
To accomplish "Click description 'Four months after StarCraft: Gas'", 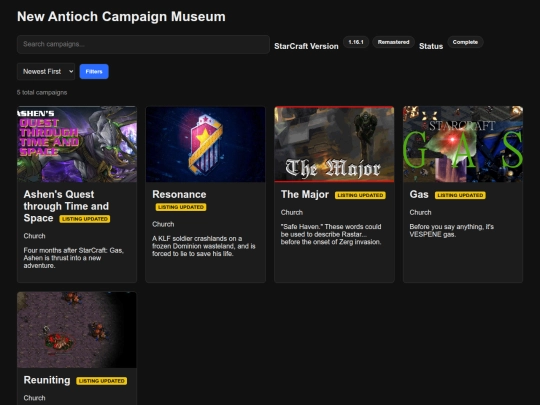I will (x=73, y=258).
